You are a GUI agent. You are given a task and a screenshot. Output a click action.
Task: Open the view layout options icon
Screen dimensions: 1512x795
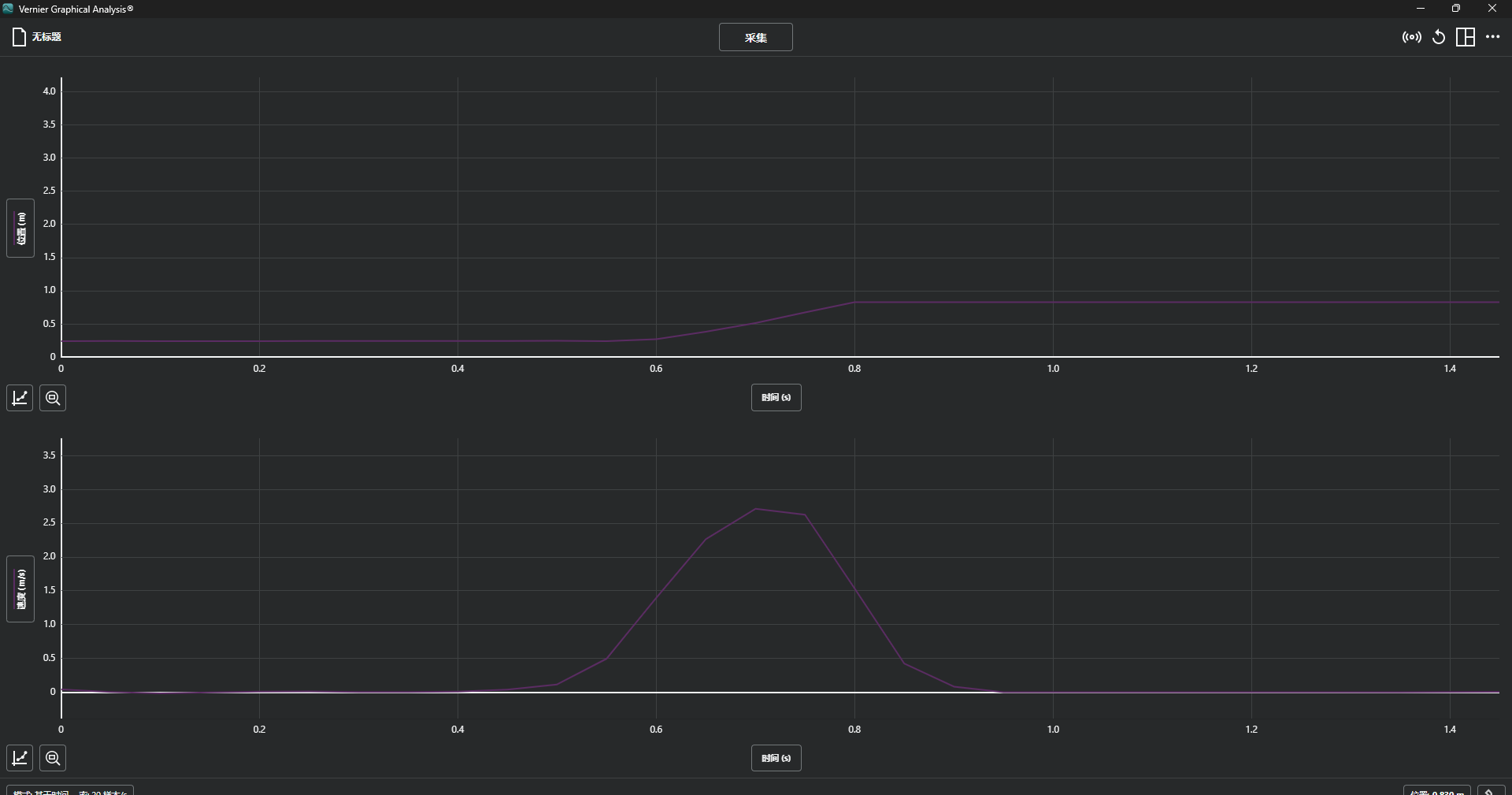(x=1466, y=37)
